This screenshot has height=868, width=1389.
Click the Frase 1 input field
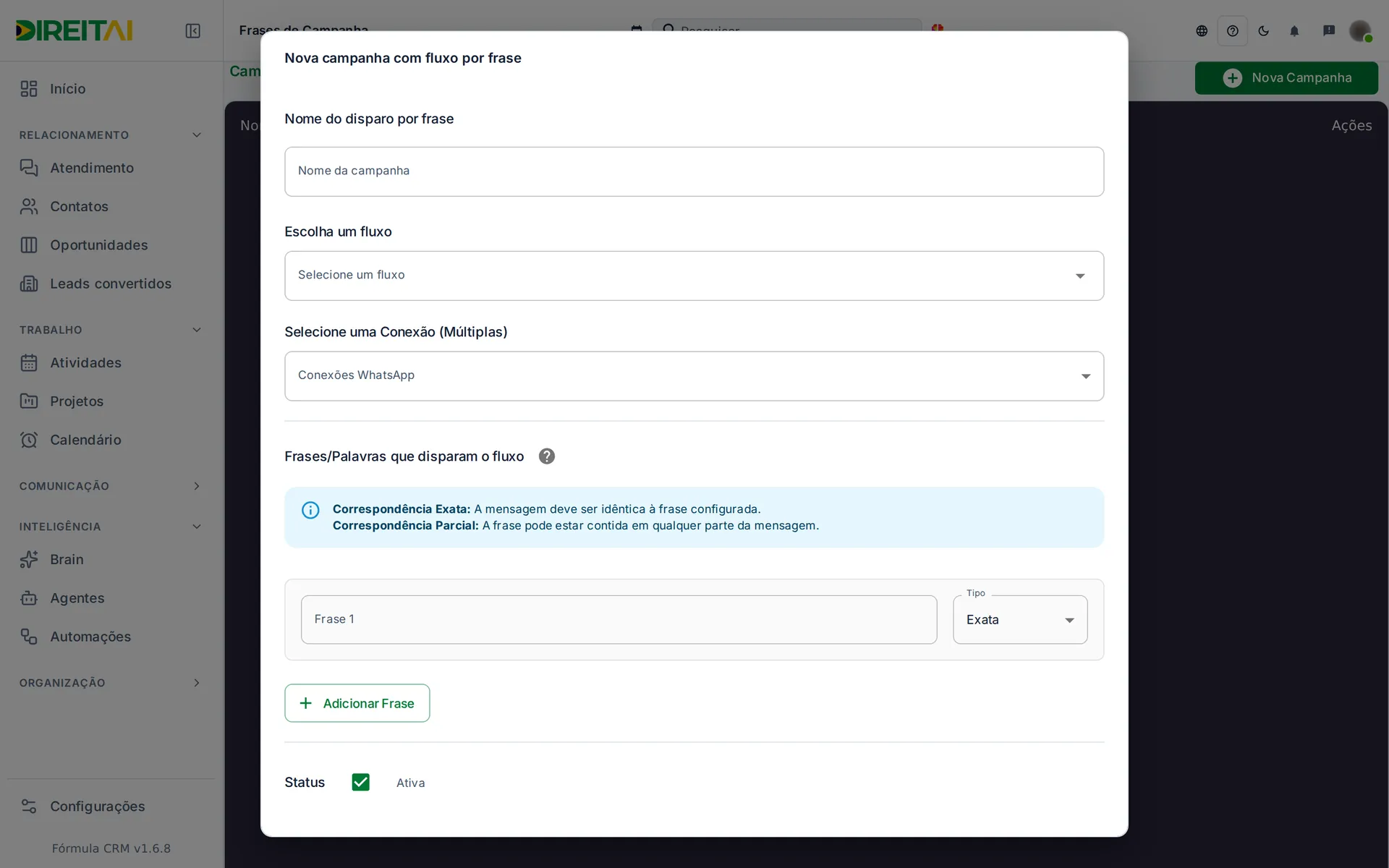point(619,620)
